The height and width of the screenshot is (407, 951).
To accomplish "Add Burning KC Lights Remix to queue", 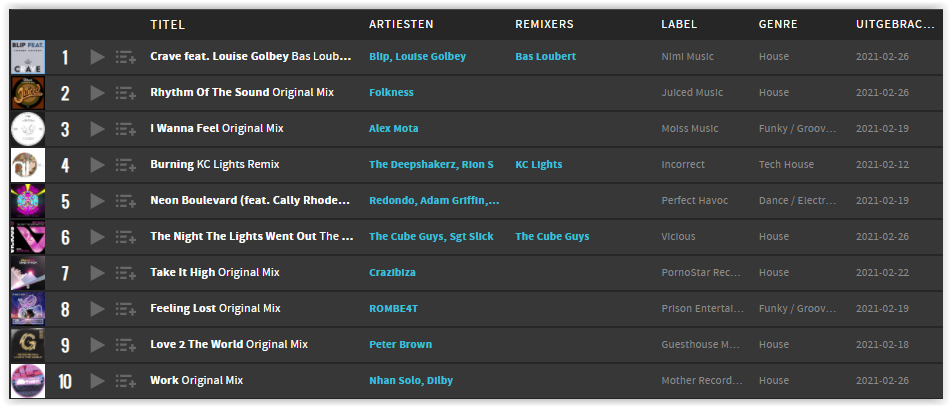I will click(126, 165).
